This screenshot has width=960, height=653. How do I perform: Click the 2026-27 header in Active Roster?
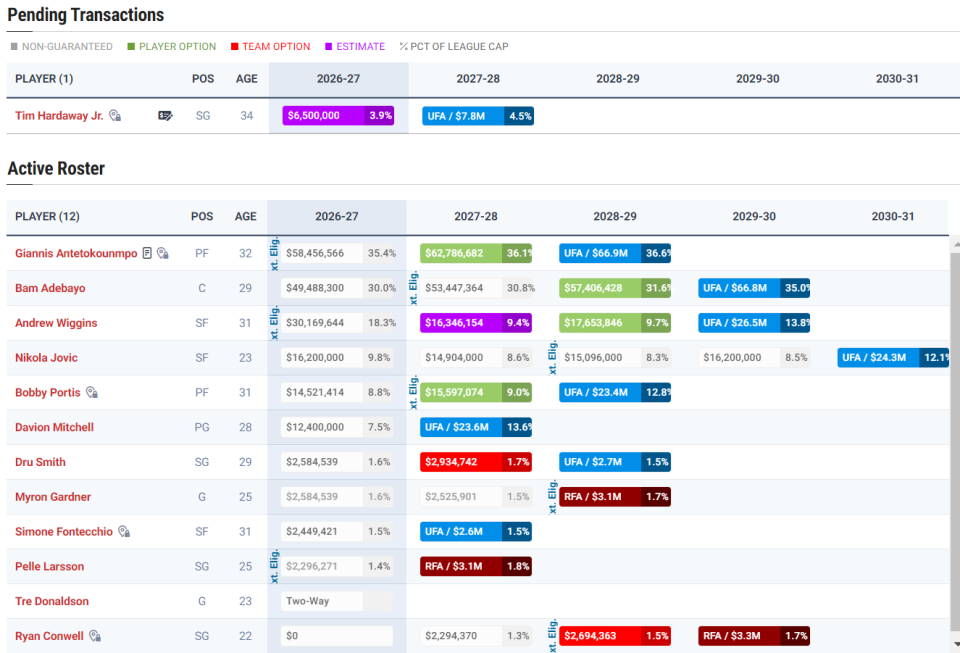[337, 217]
